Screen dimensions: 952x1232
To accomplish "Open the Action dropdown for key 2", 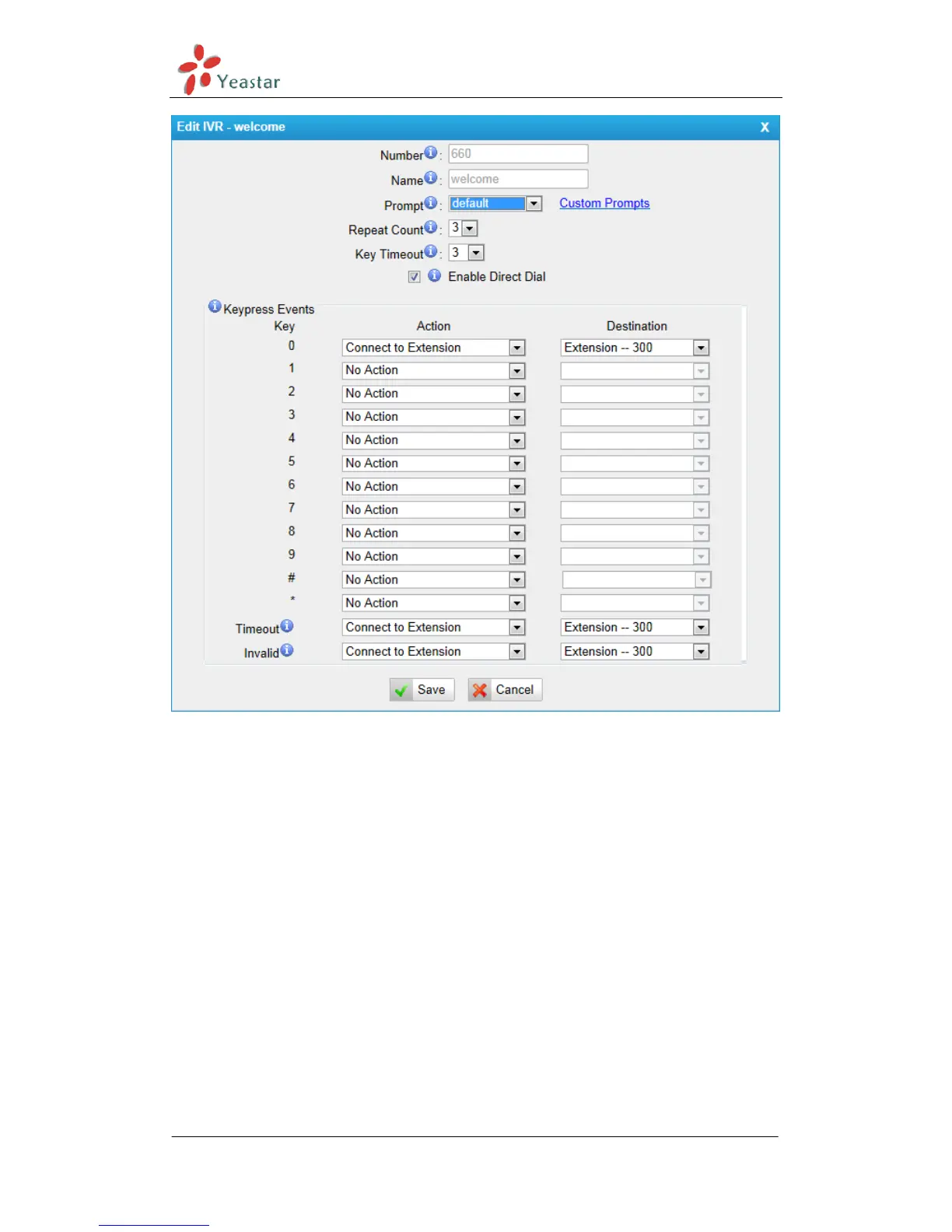I will [x=433, y=394].
